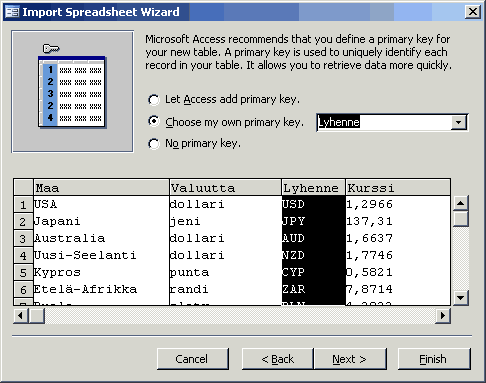
Task: Open the primary key field dropdown arrow
Action: [x=459, y=122]
